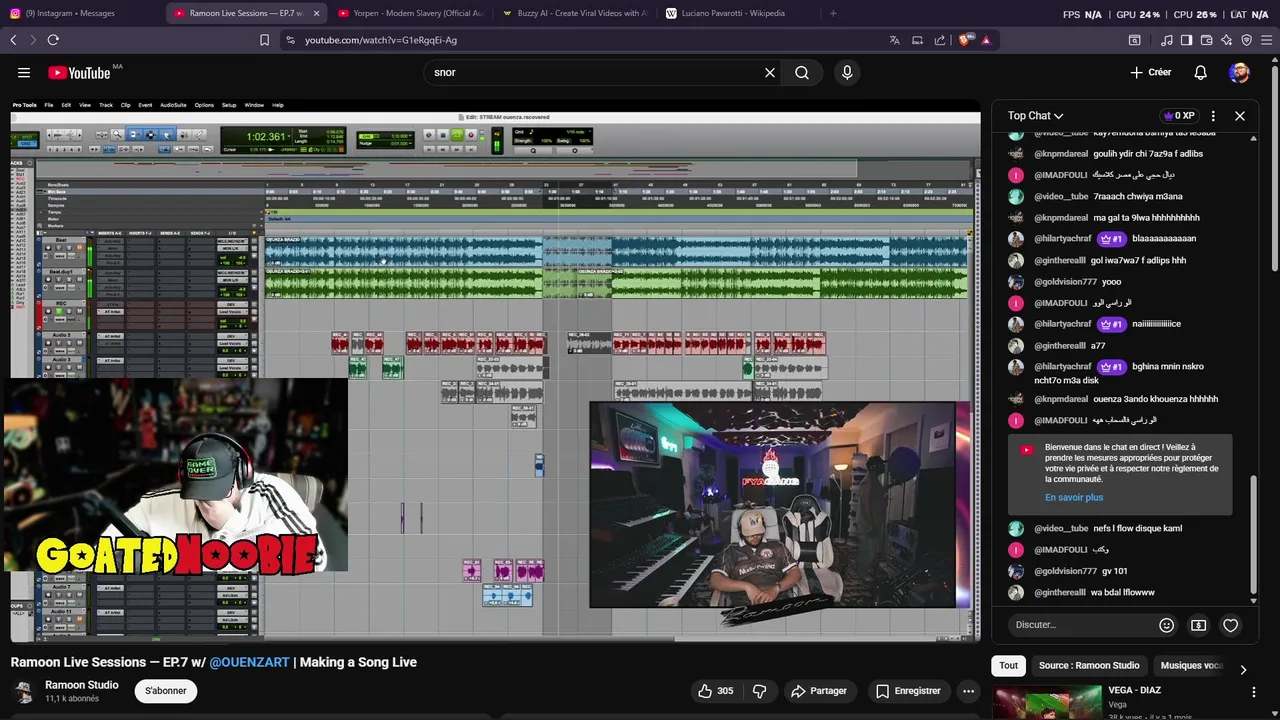The image size is (1280, 720).
Task: Bookmark this page in the address bar
Action: (264, 40)
